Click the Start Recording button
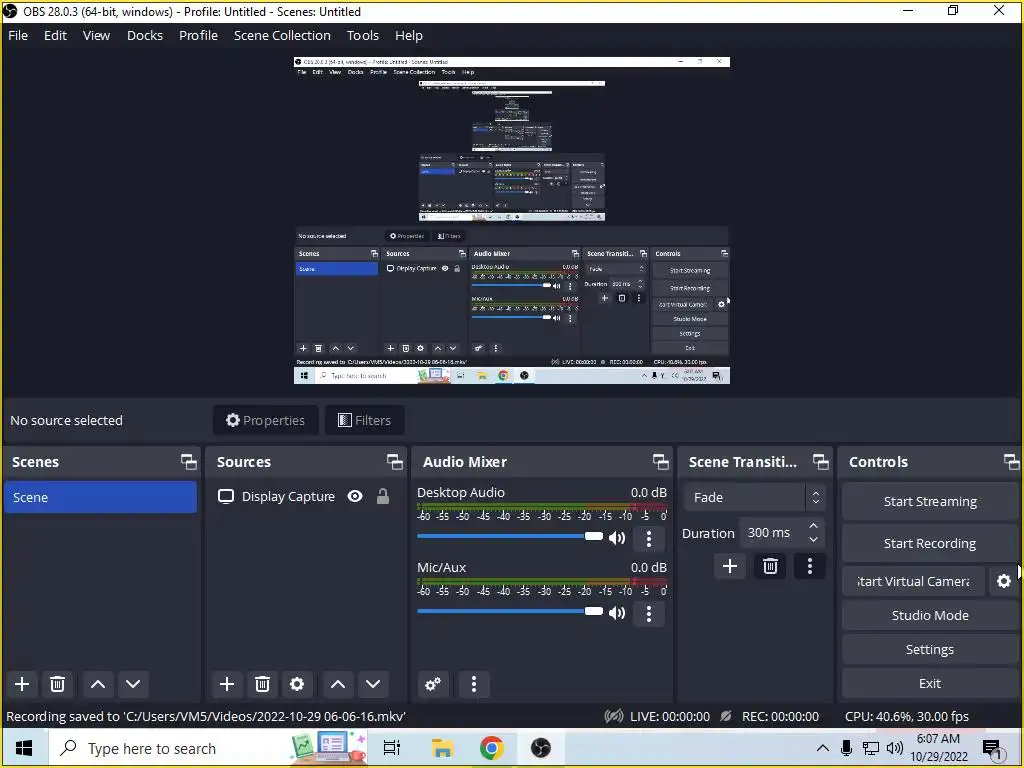This screenshot has height=768, width=1024. (930, 543)
